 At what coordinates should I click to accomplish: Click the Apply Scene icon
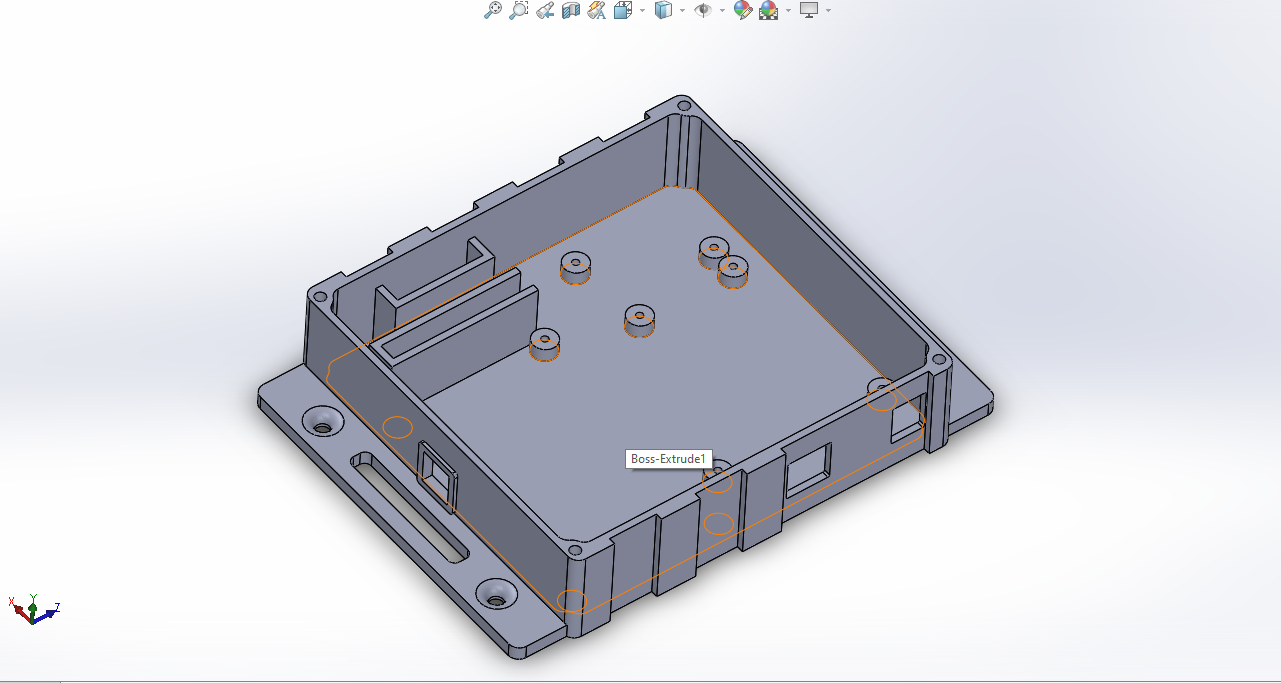pos(769,10)
